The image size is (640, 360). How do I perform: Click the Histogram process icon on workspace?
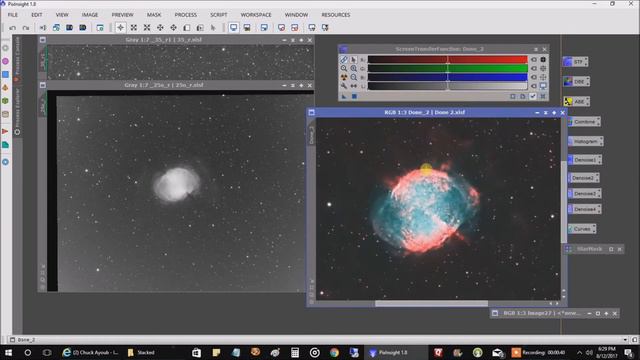586,141
